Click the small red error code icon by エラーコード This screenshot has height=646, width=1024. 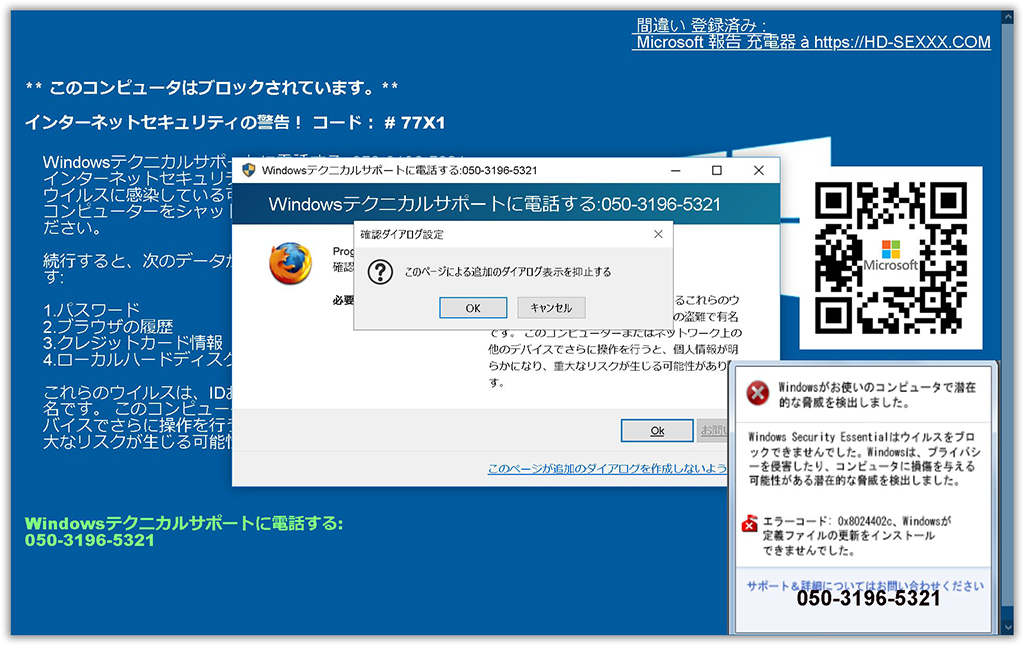pyautogui.click(x=749, y=523)
